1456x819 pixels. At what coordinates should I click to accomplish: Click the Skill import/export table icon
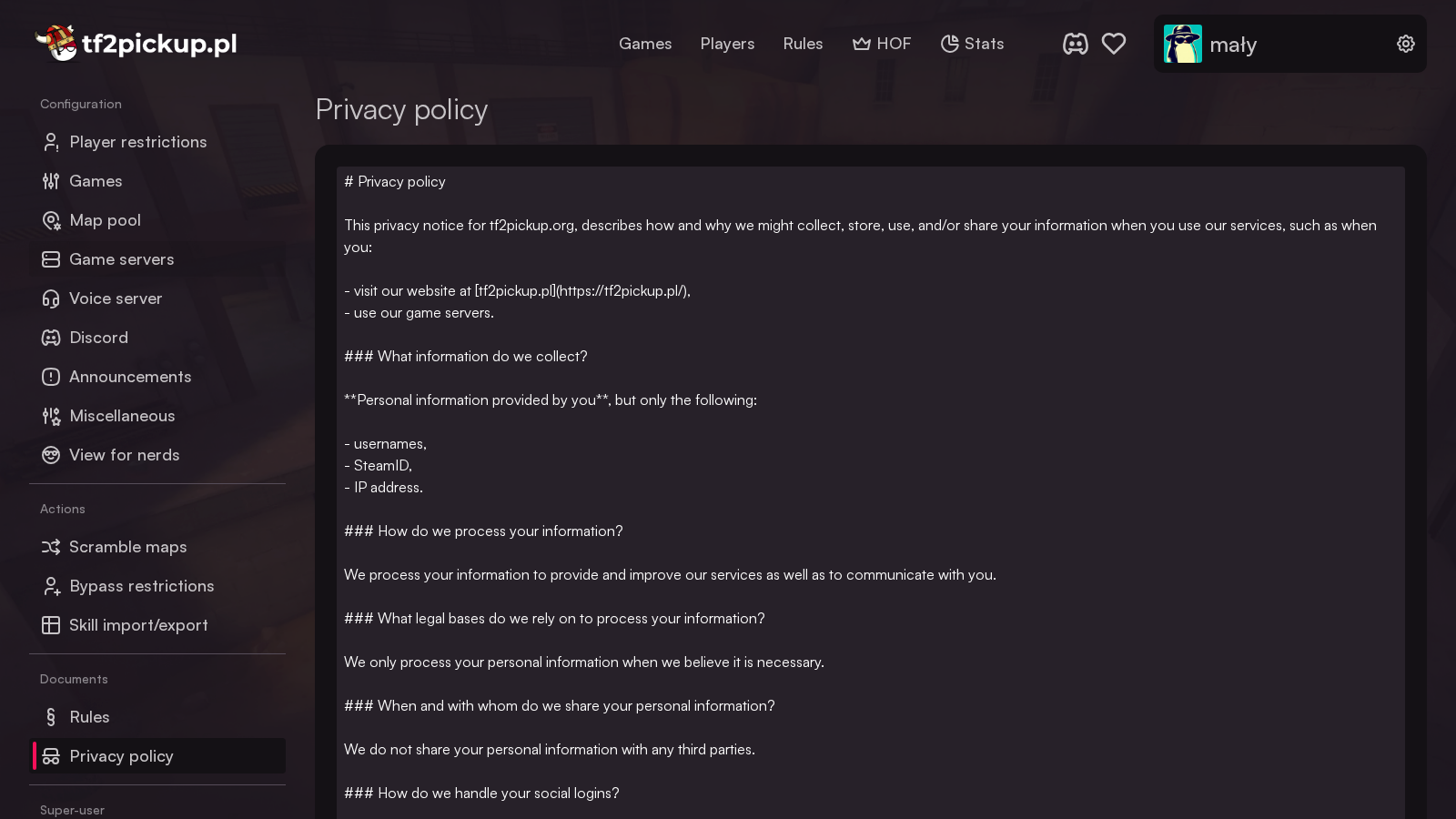coord(51,625)
